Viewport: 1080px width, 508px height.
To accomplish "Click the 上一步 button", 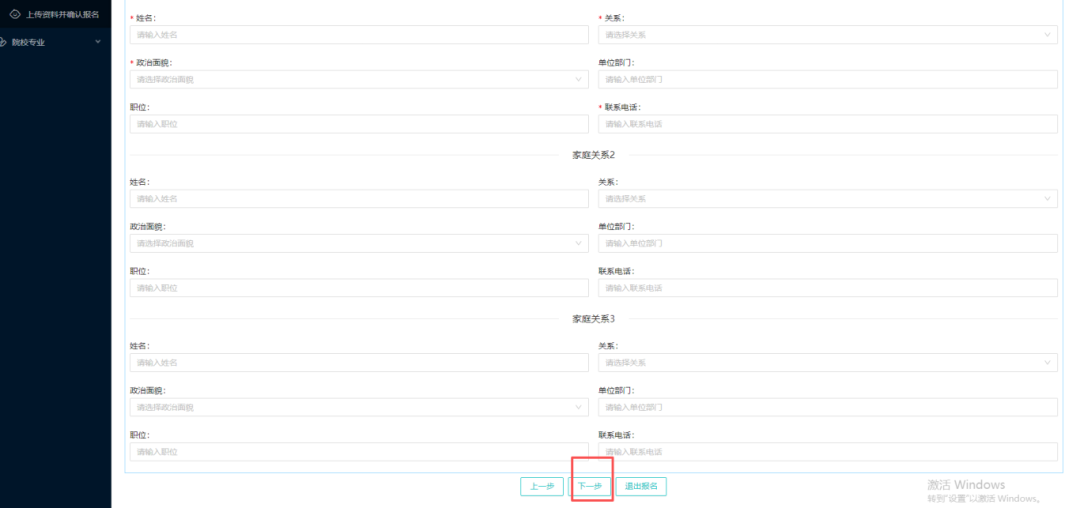I will [x=542, y=487].
